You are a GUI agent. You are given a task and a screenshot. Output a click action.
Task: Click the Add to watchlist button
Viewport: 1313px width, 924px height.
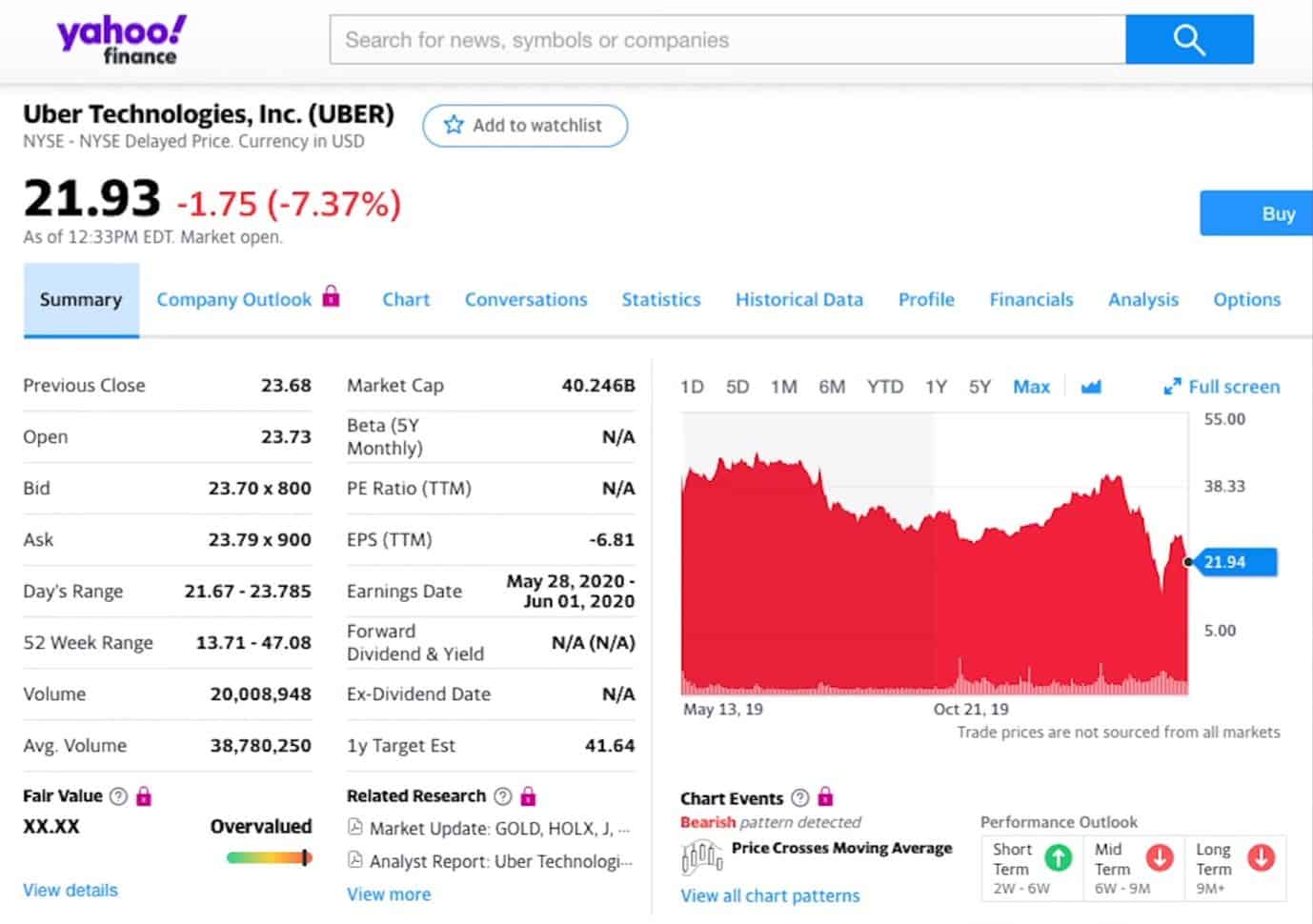point(525,126)
